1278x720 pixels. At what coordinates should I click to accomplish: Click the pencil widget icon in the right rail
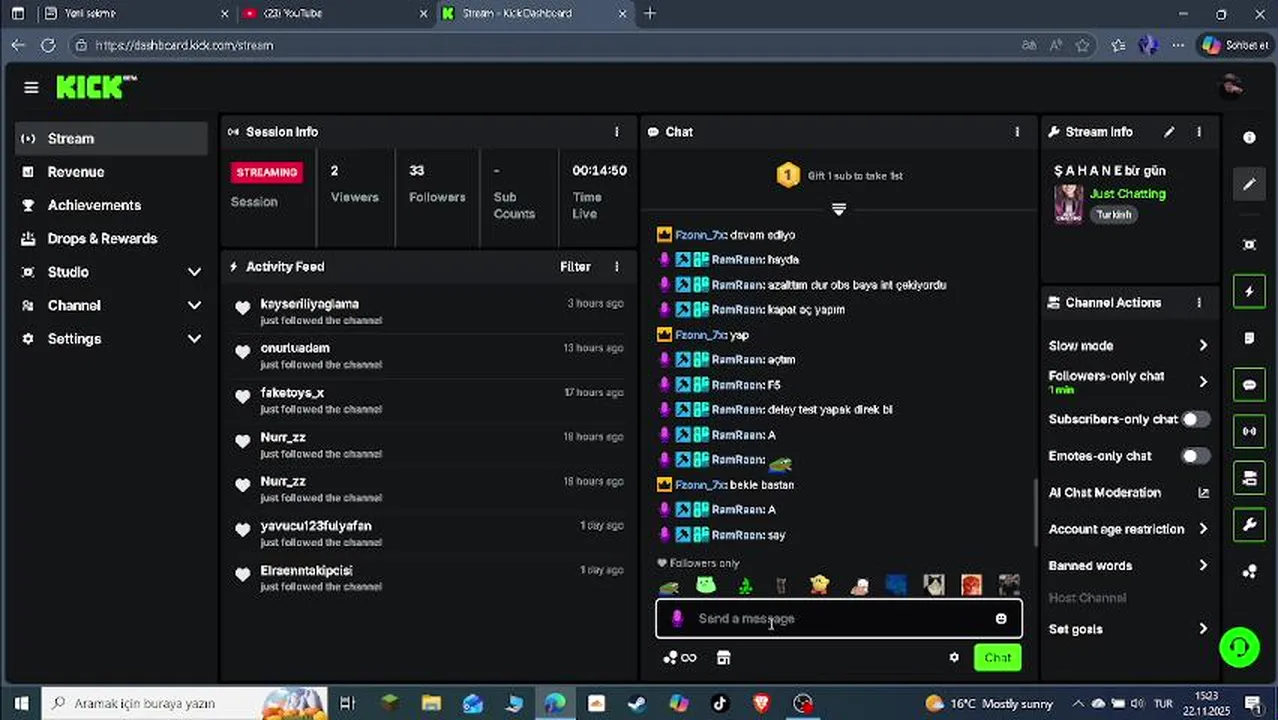tap(1249, 185)
